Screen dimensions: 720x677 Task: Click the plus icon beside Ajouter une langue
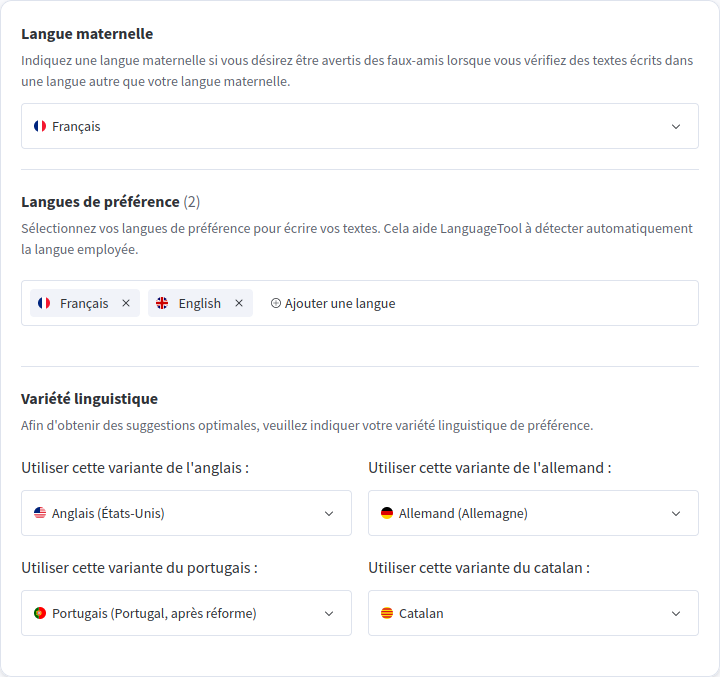tap(276, 303)
